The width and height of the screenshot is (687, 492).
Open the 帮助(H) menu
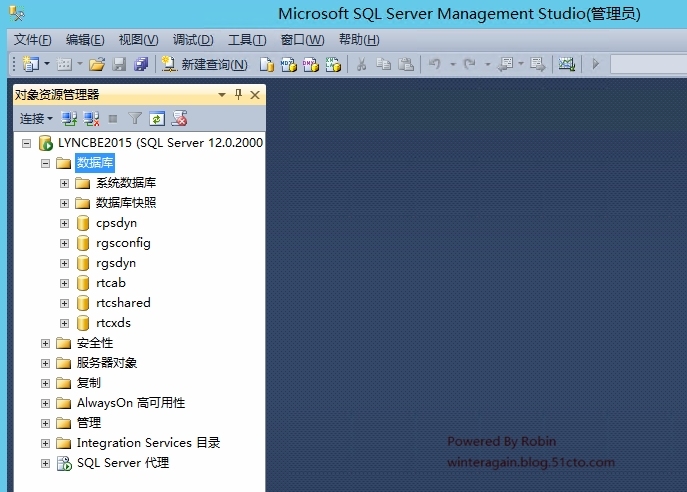359,40
